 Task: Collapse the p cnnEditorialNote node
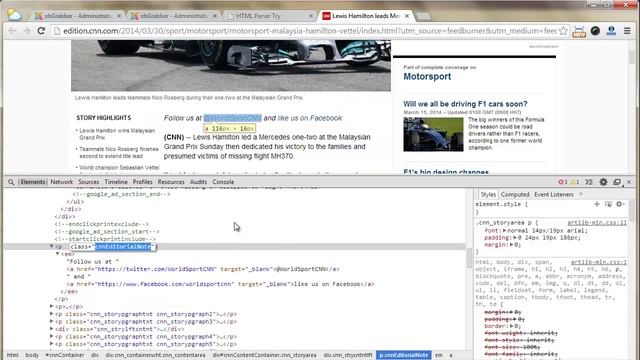tap(51, 246)
